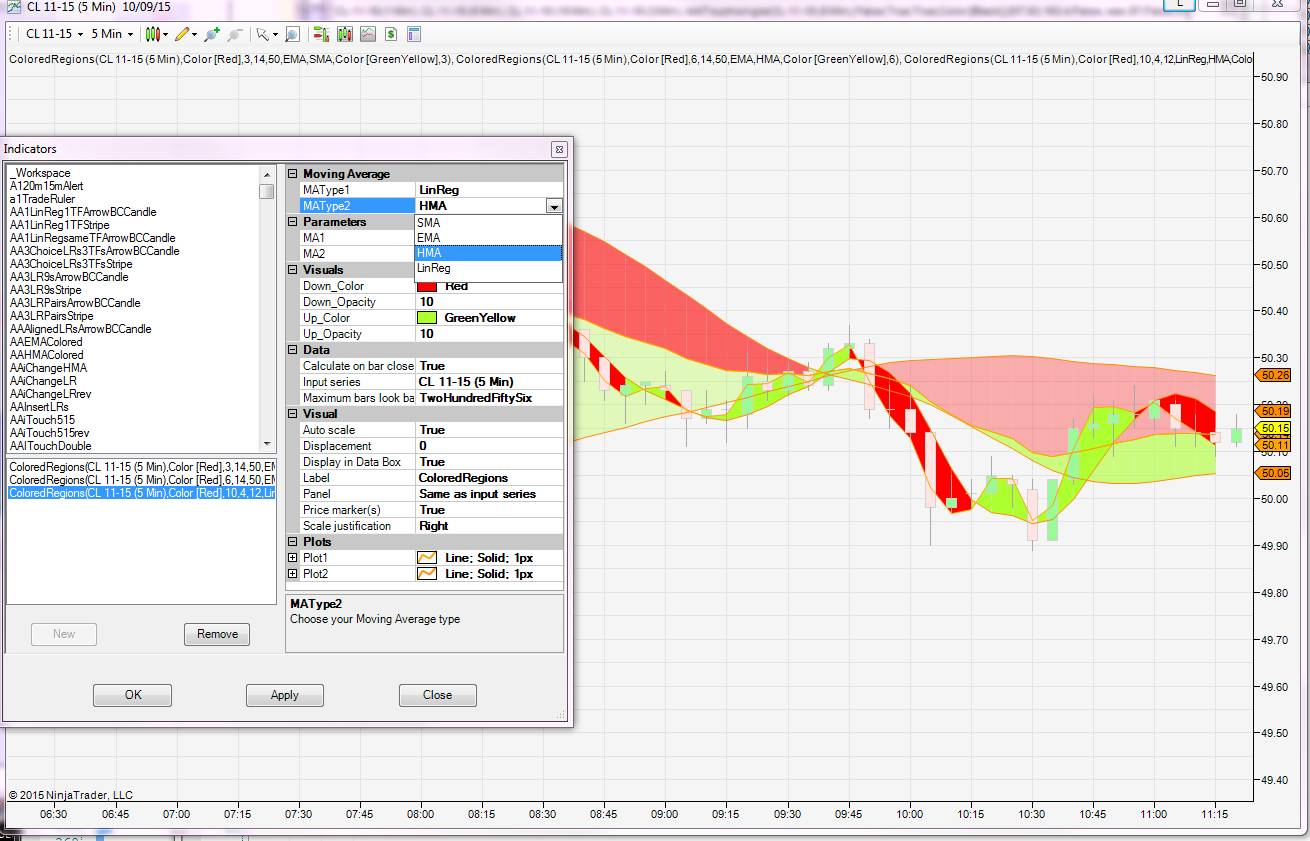The height and width of the screenshot is (841, 1310).
Task: Open Chart Trader red-green bars icon
Action: coord(320,34)
